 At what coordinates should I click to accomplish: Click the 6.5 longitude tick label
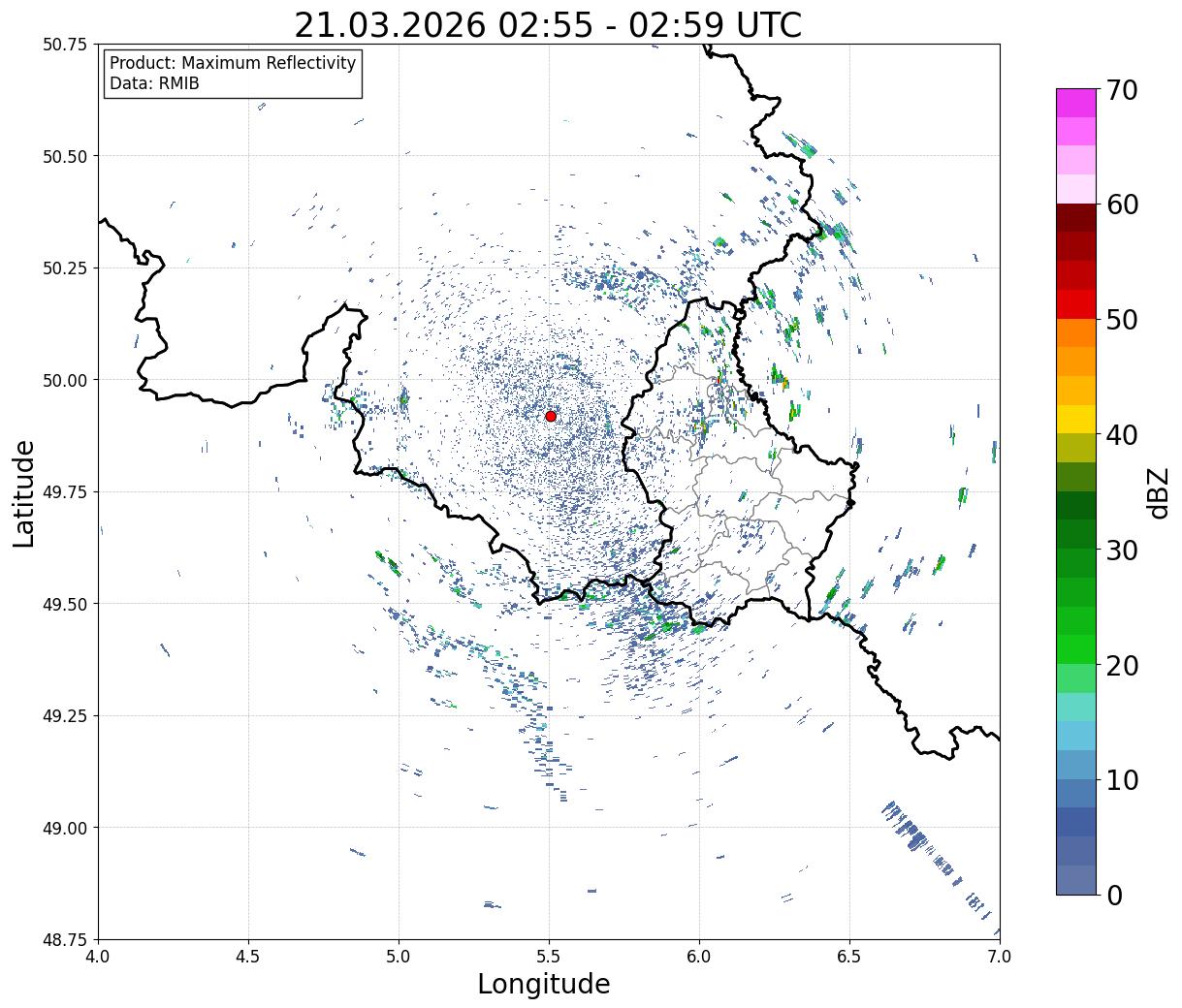[849, 957]
